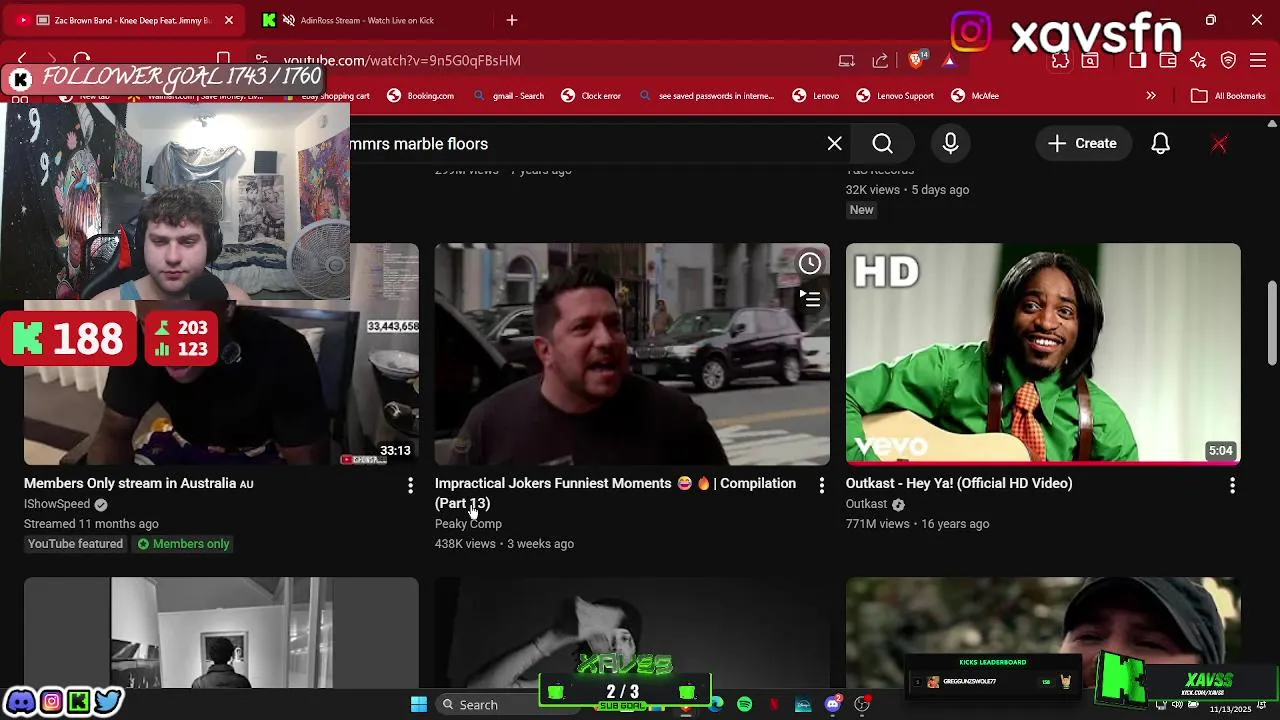Open more options for Members Only stream
This screenshot has height=720, width=1280.
pyautogui.click(x=410, y=485)
